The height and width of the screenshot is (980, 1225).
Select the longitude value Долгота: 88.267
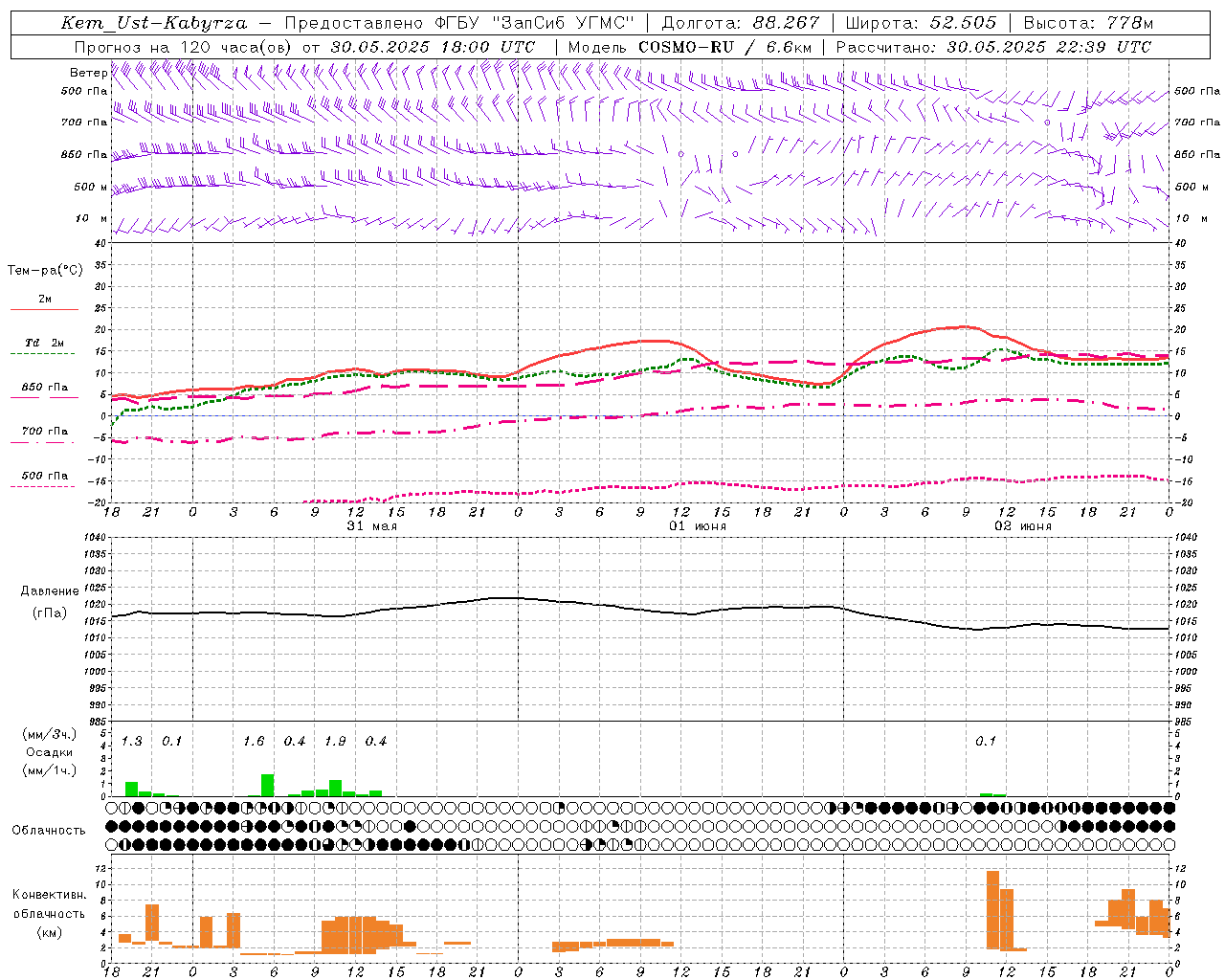(741, 23)
